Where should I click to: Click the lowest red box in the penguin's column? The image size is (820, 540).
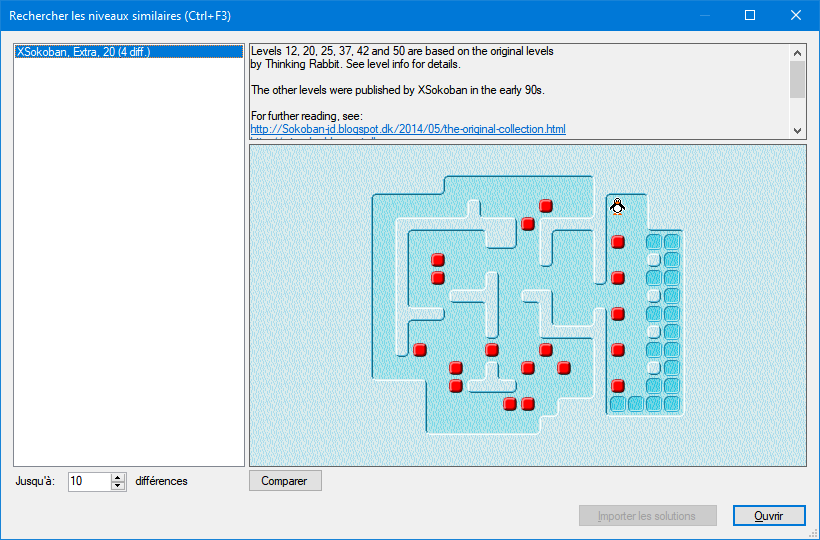(x=618, y=386)
